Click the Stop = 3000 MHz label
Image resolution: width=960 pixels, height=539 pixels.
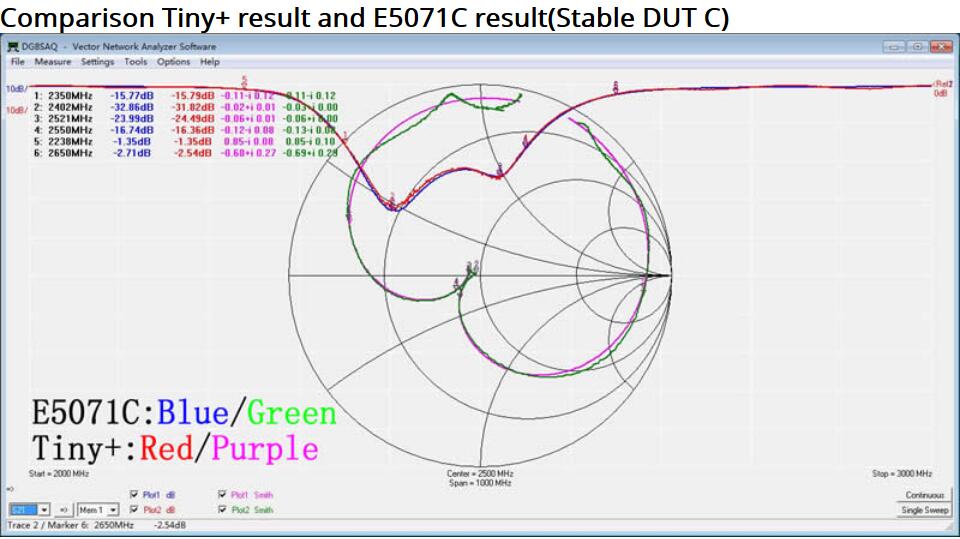[902, 473]
